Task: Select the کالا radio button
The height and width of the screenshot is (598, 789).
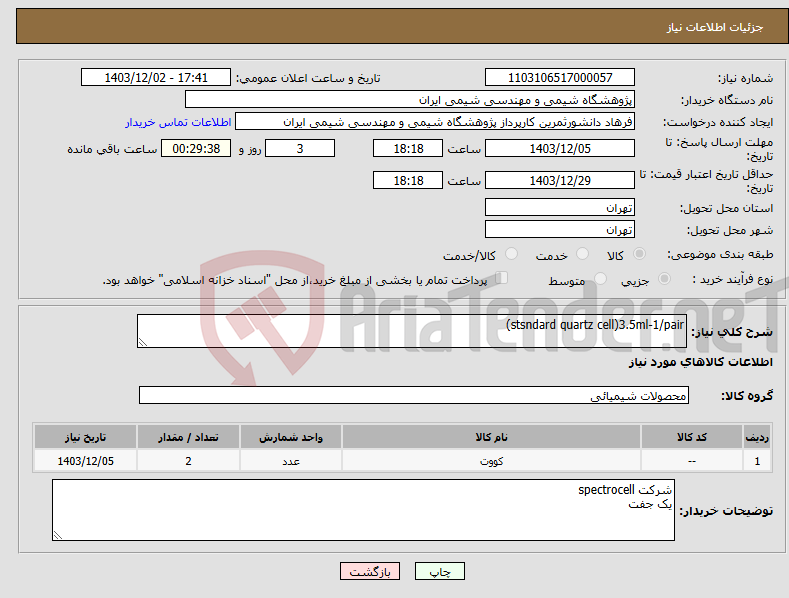Action: click(639, 254)
